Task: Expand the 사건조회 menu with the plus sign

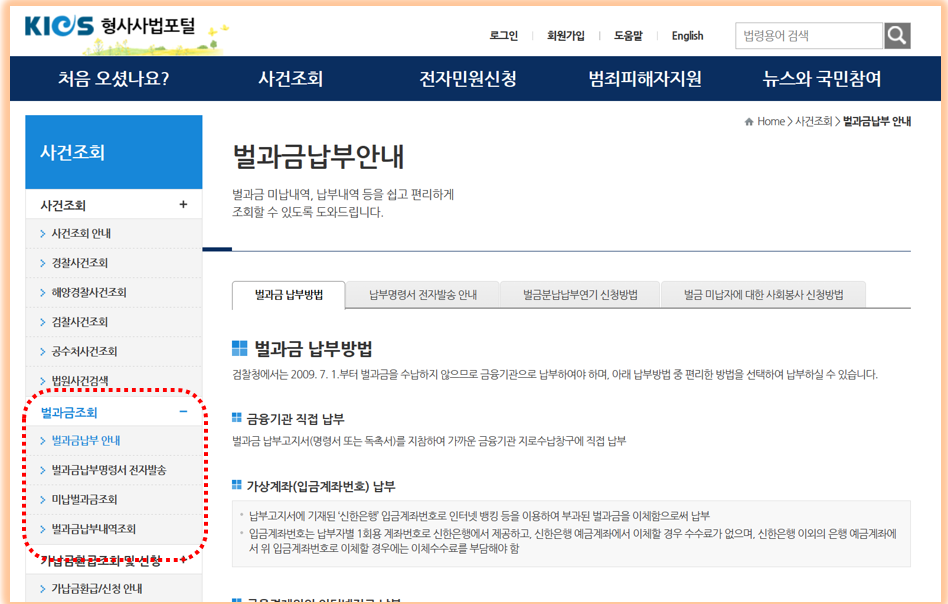Action: click(183, 202)
